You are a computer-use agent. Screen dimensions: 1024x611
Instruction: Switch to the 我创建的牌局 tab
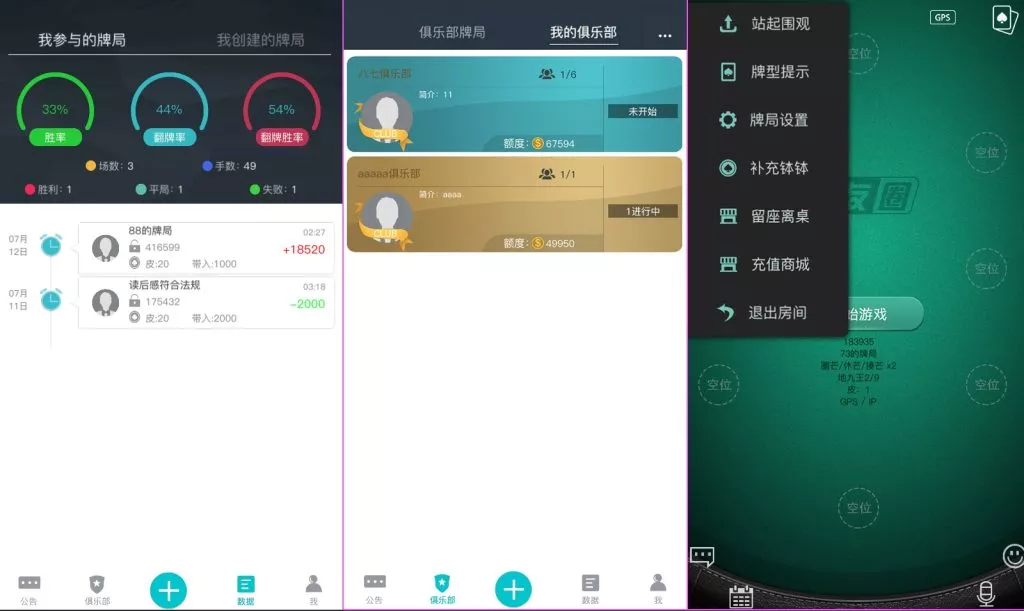[x=259, y=40]
